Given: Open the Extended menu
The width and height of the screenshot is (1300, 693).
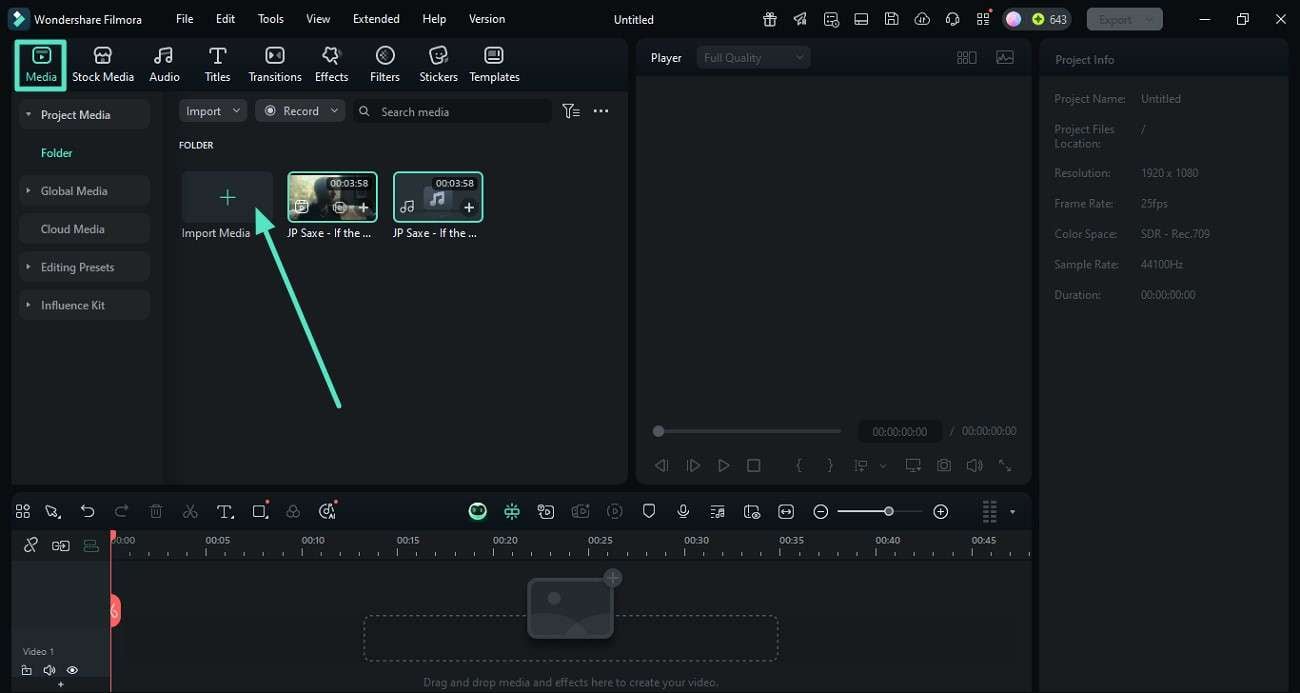Looking at the screenshot, I should (376, 19).
